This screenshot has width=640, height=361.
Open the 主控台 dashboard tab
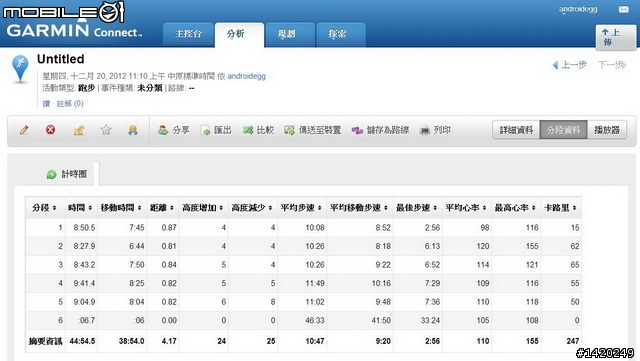point(188,34)
